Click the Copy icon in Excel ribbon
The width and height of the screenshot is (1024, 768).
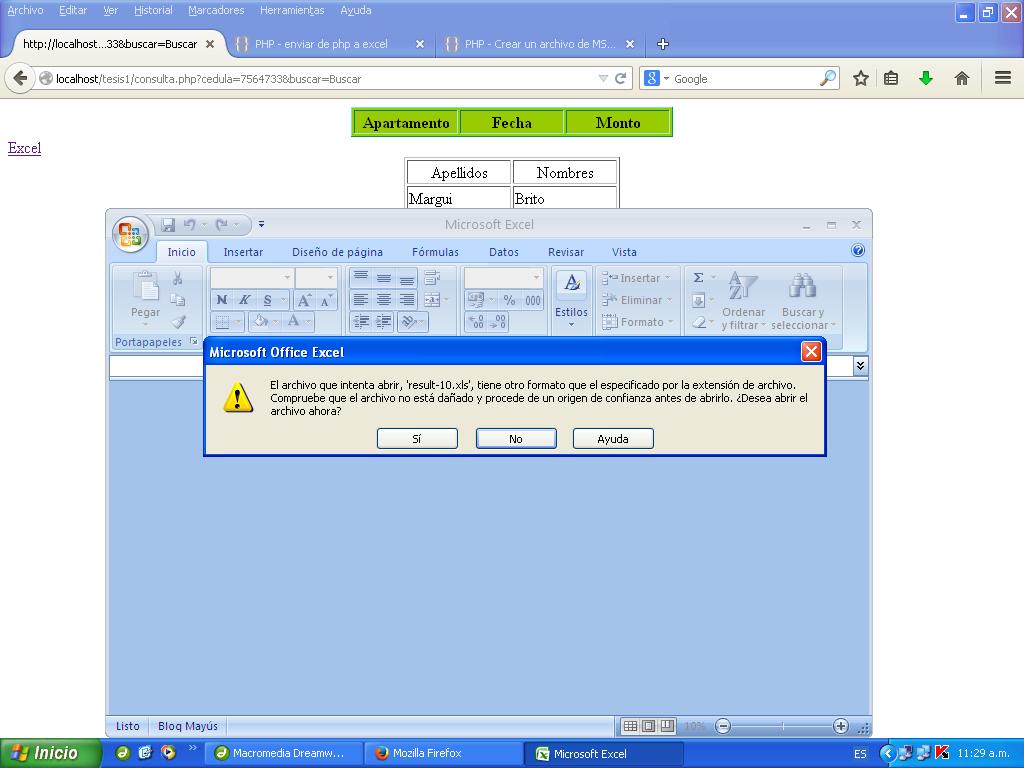click(x=177, y=300)
